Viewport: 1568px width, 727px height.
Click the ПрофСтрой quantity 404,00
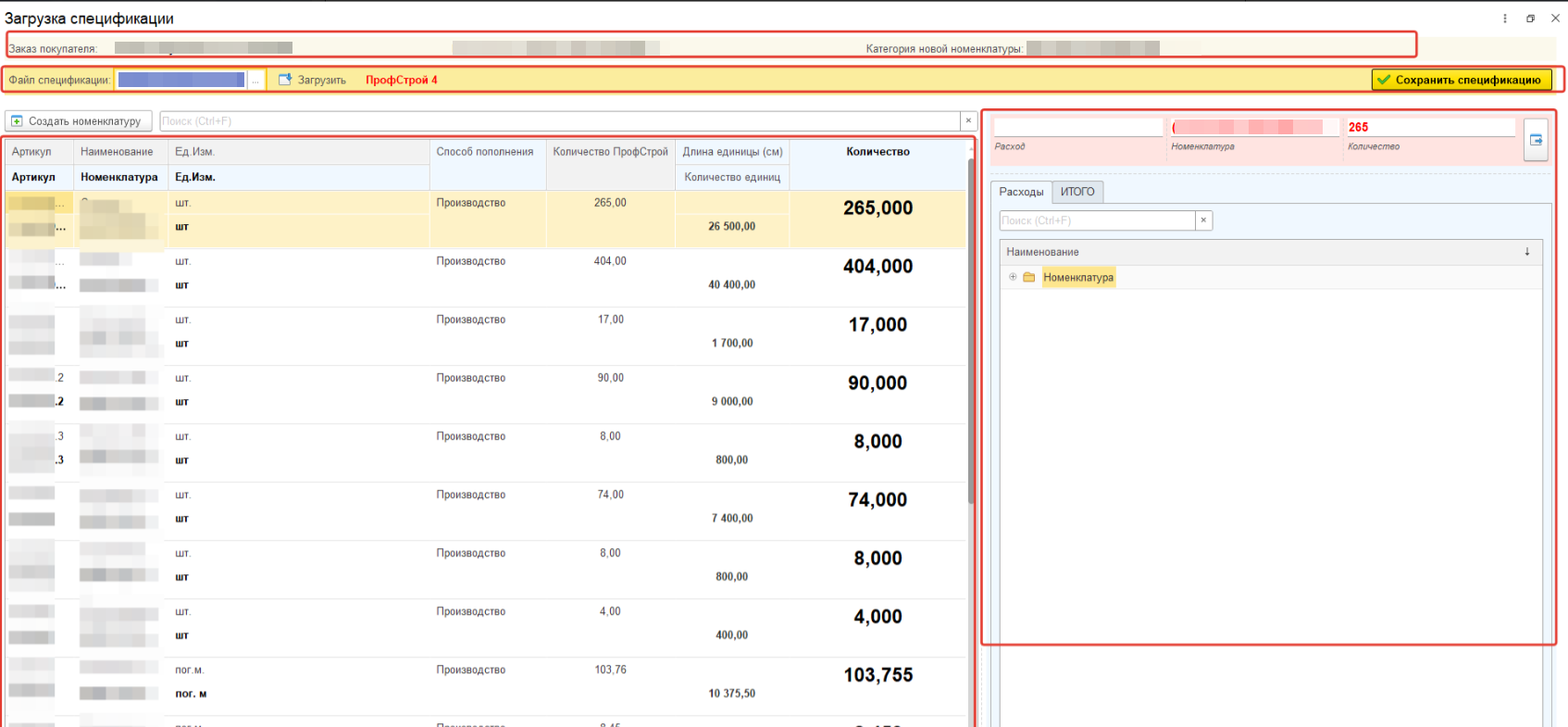pos(611,261)
